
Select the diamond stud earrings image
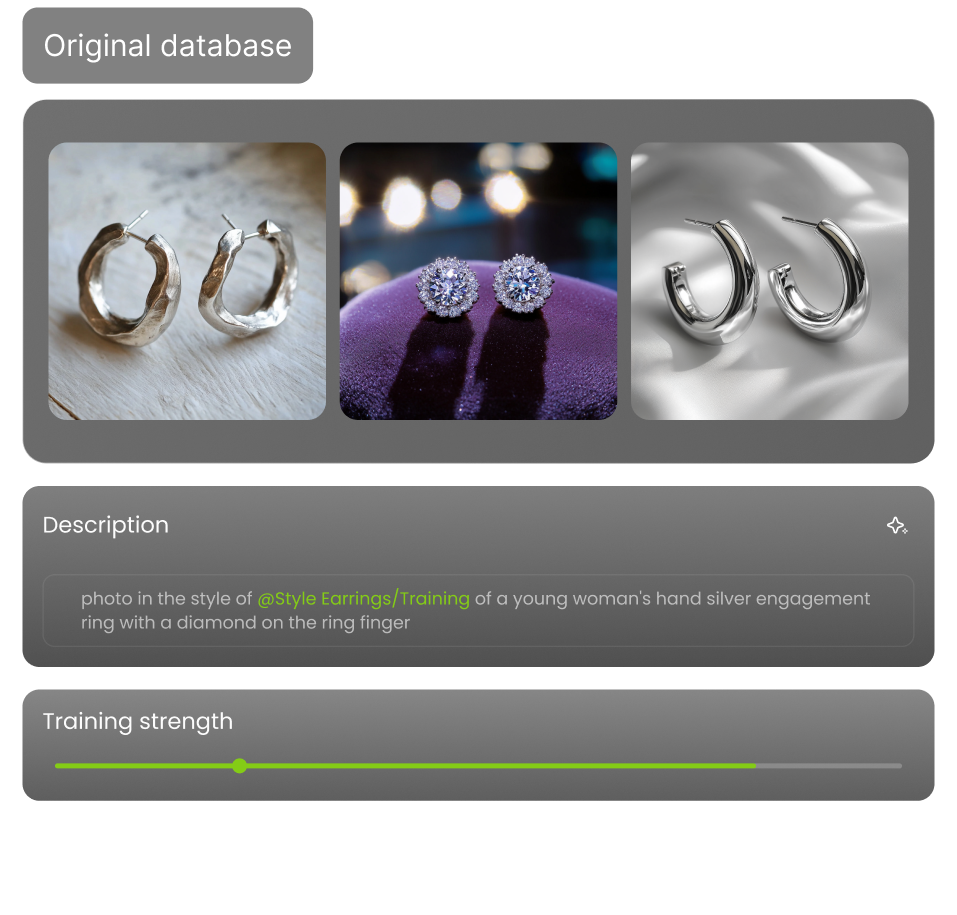click(478, 281)
